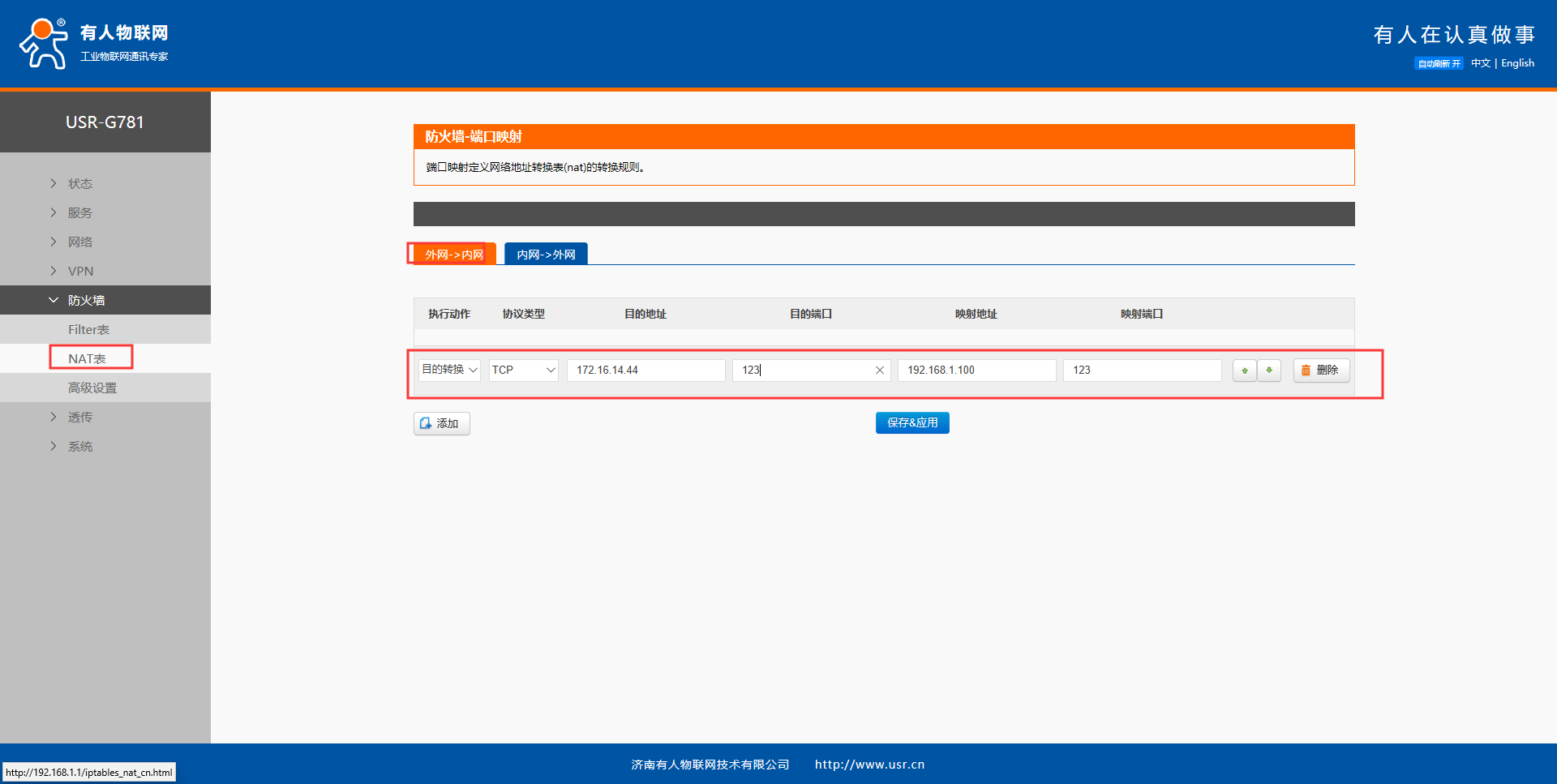Open the Filter表 submenu item
Viewport: 1557px width, 784px height.
88,330
